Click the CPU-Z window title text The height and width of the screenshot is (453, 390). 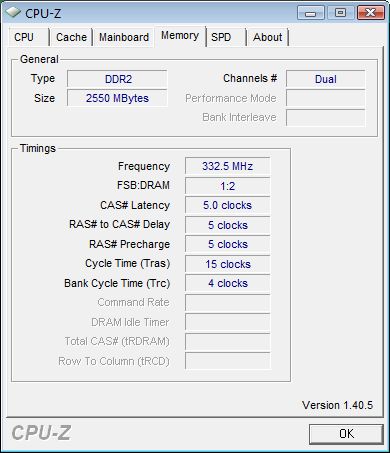tap(43, 13)
